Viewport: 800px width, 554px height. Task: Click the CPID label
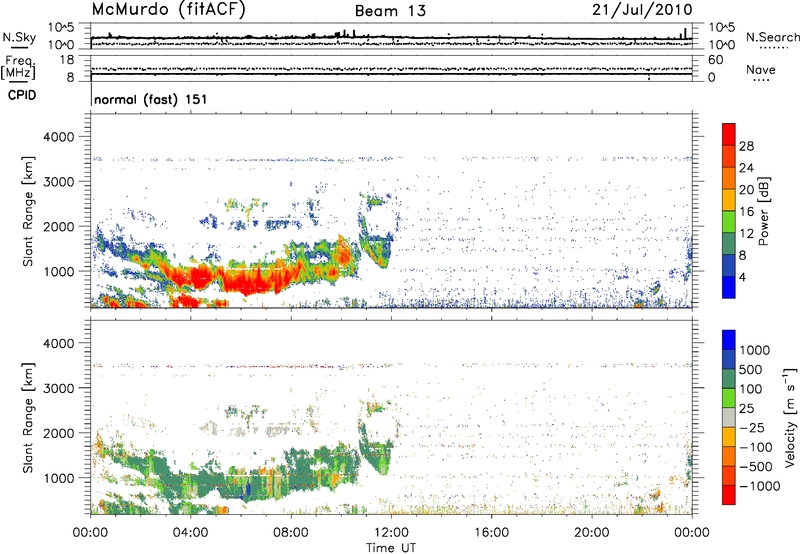coord(22,95)
